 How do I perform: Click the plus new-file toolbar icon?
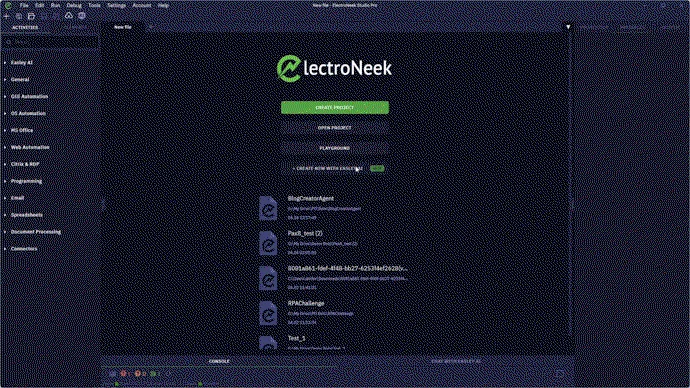pyautogui.click(x=7, y=16)
